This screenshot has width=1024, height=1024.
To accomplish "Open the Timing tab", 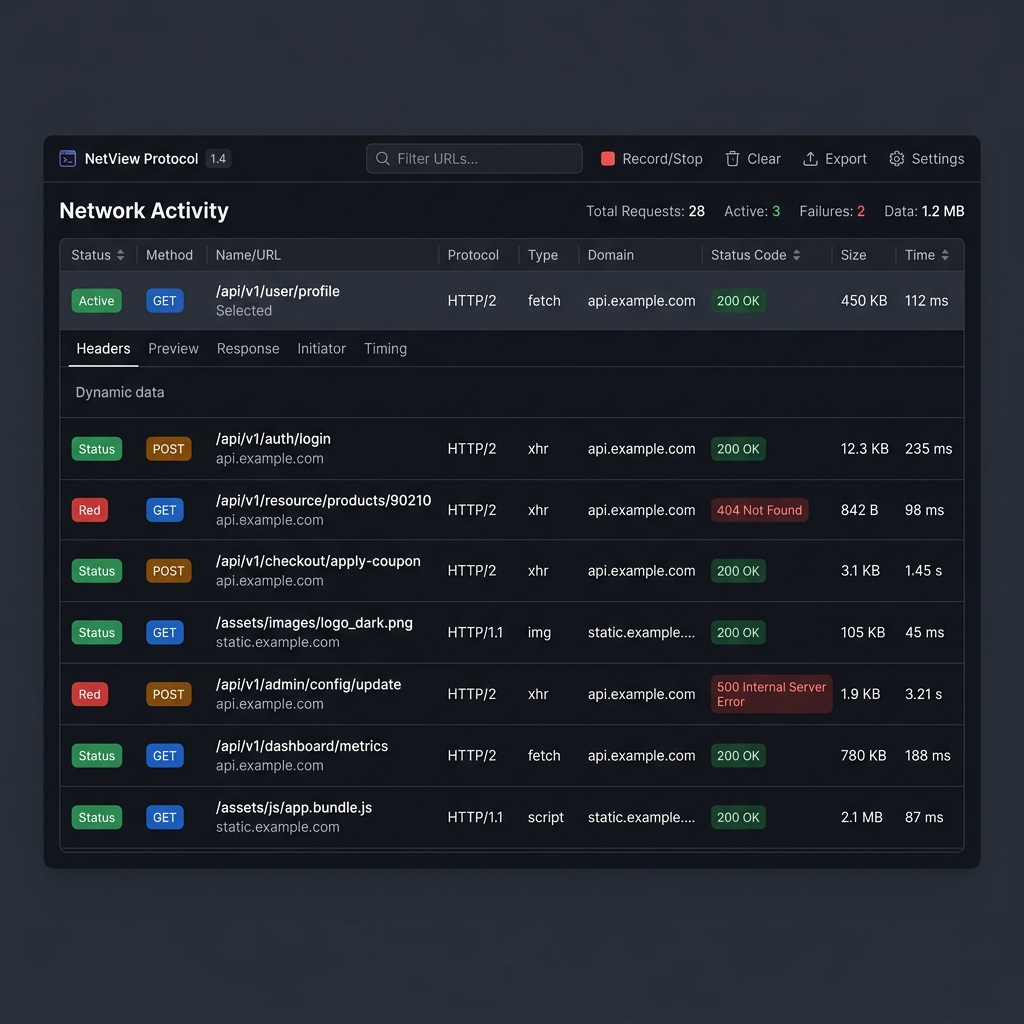I will pyautogui.click(x=385, y=349).
